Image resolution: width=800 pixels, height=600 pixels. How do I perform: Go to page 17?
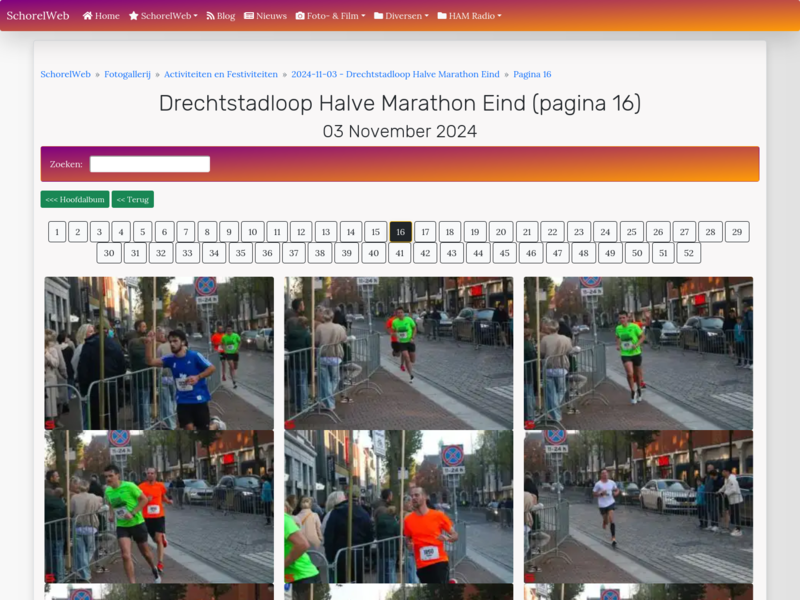point(425,232)
